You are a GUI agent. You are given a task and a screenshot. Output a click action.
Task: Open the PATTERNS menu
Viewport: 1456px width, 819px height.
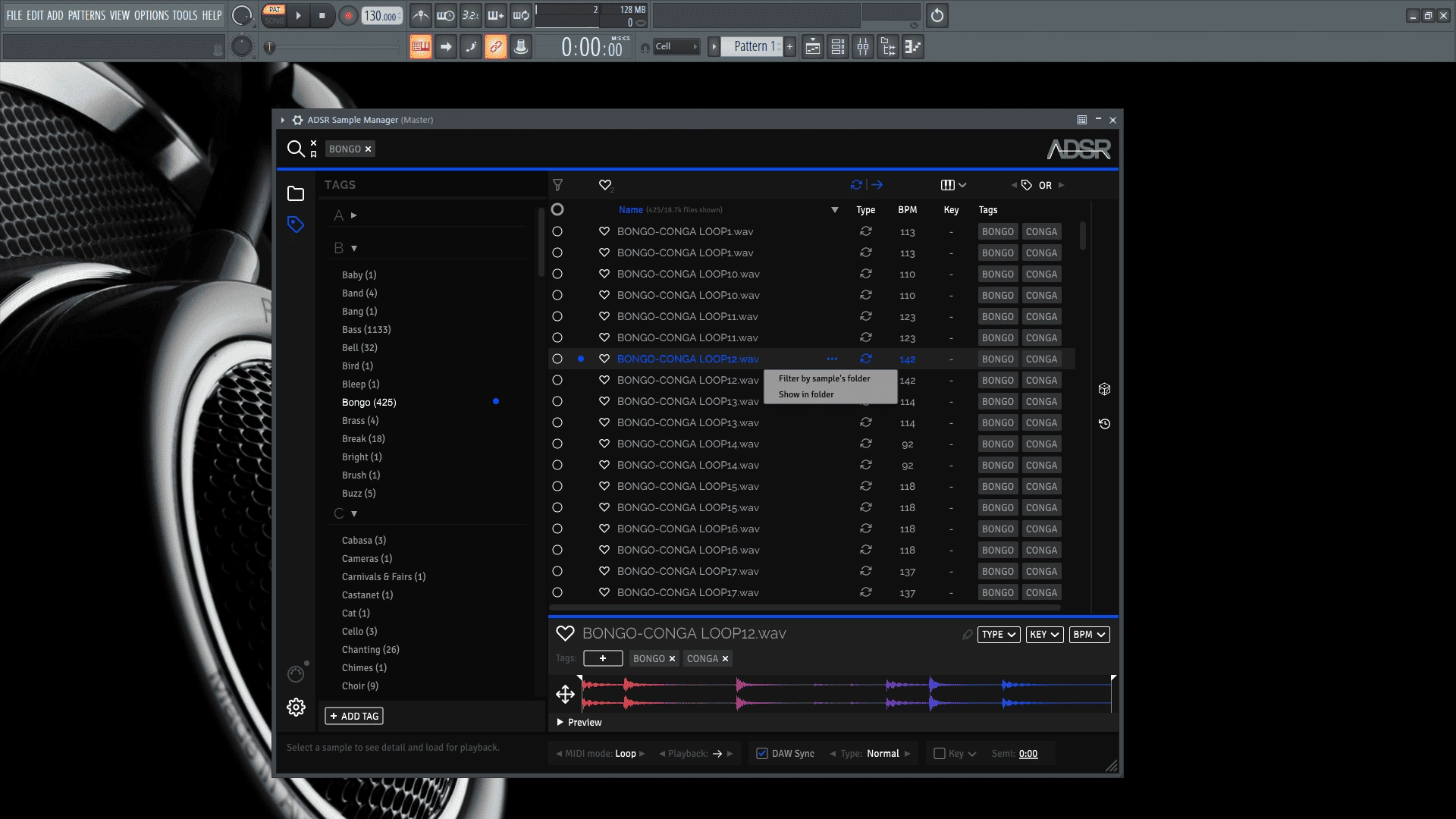(86, 15)
